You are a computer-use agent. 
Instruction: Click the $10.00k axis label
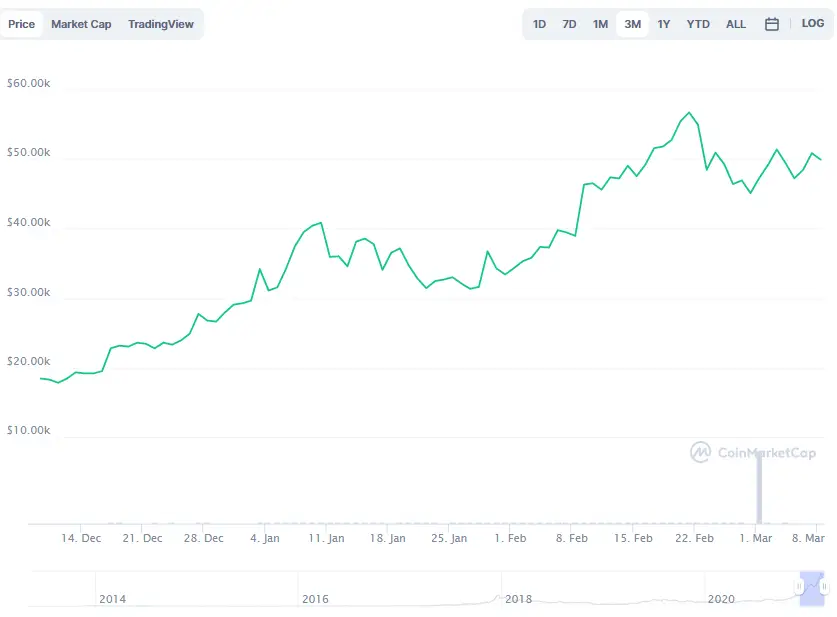(x=28, y=430)
